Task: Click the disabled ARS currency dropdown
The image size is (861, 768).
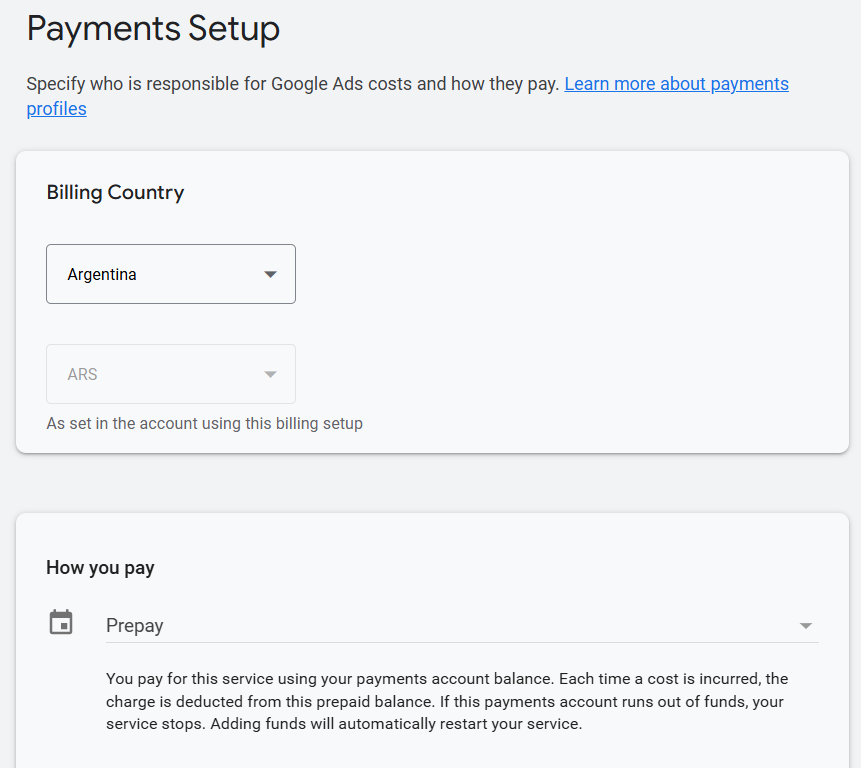Action: click(170, 374)
